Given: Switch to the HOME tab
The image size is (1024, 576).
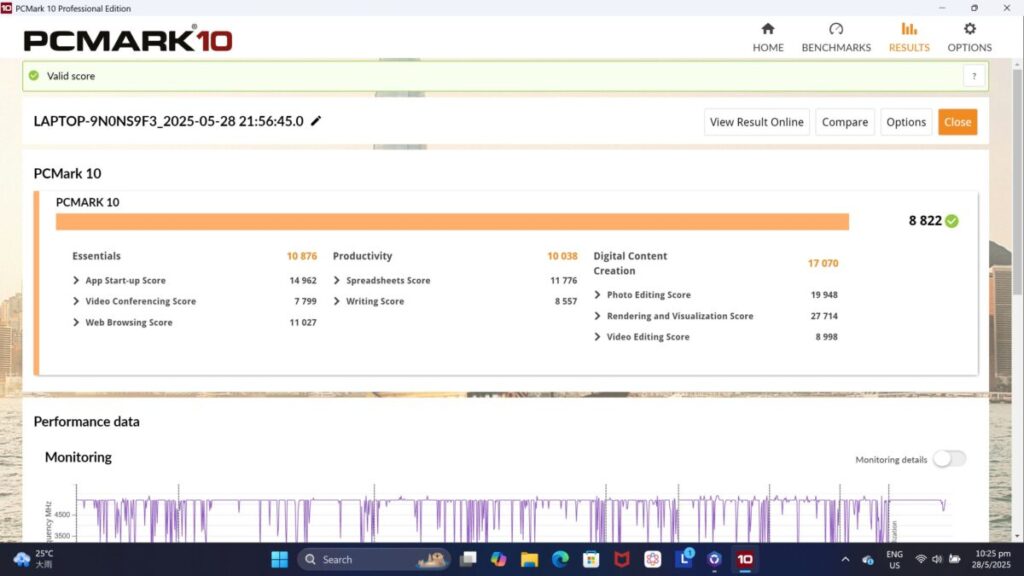Looking at the screenshot, I should coord(768,38).
